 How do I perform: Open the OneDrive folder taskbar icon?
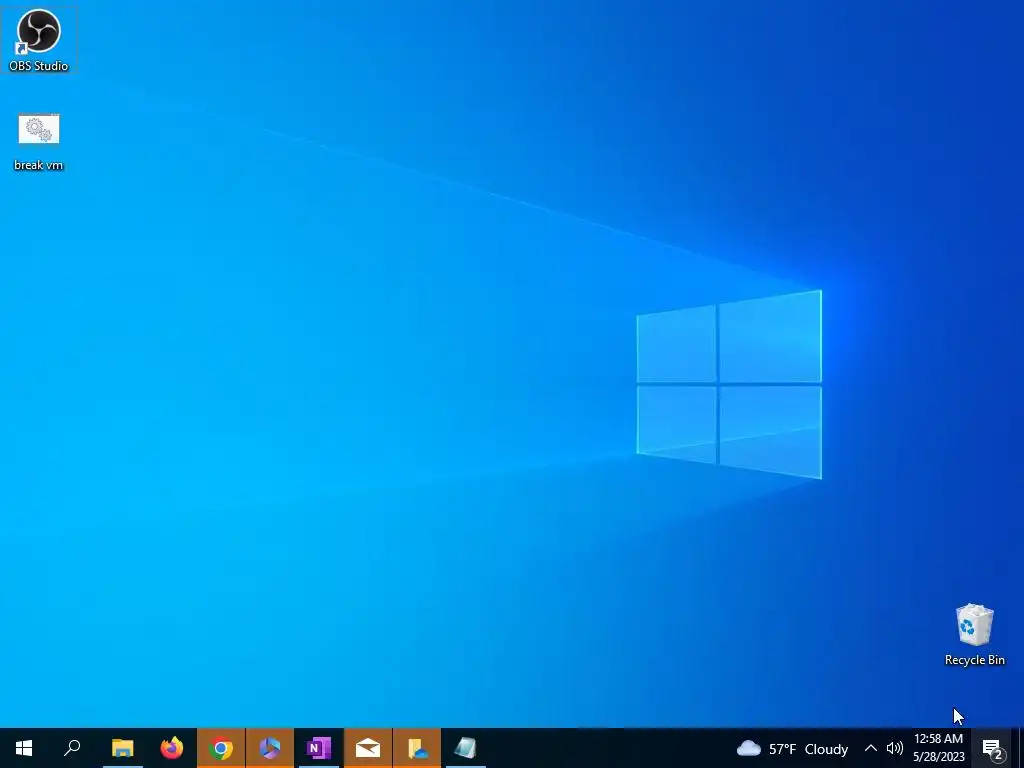[417, 748]
